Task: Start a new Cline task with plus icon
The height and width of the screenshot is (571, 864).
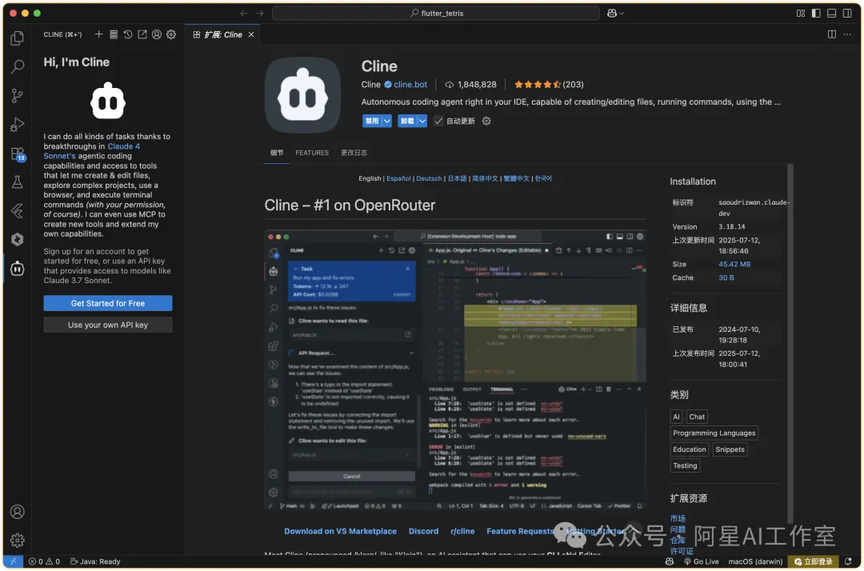Action: pyautogui.click(x=99, y=34)
